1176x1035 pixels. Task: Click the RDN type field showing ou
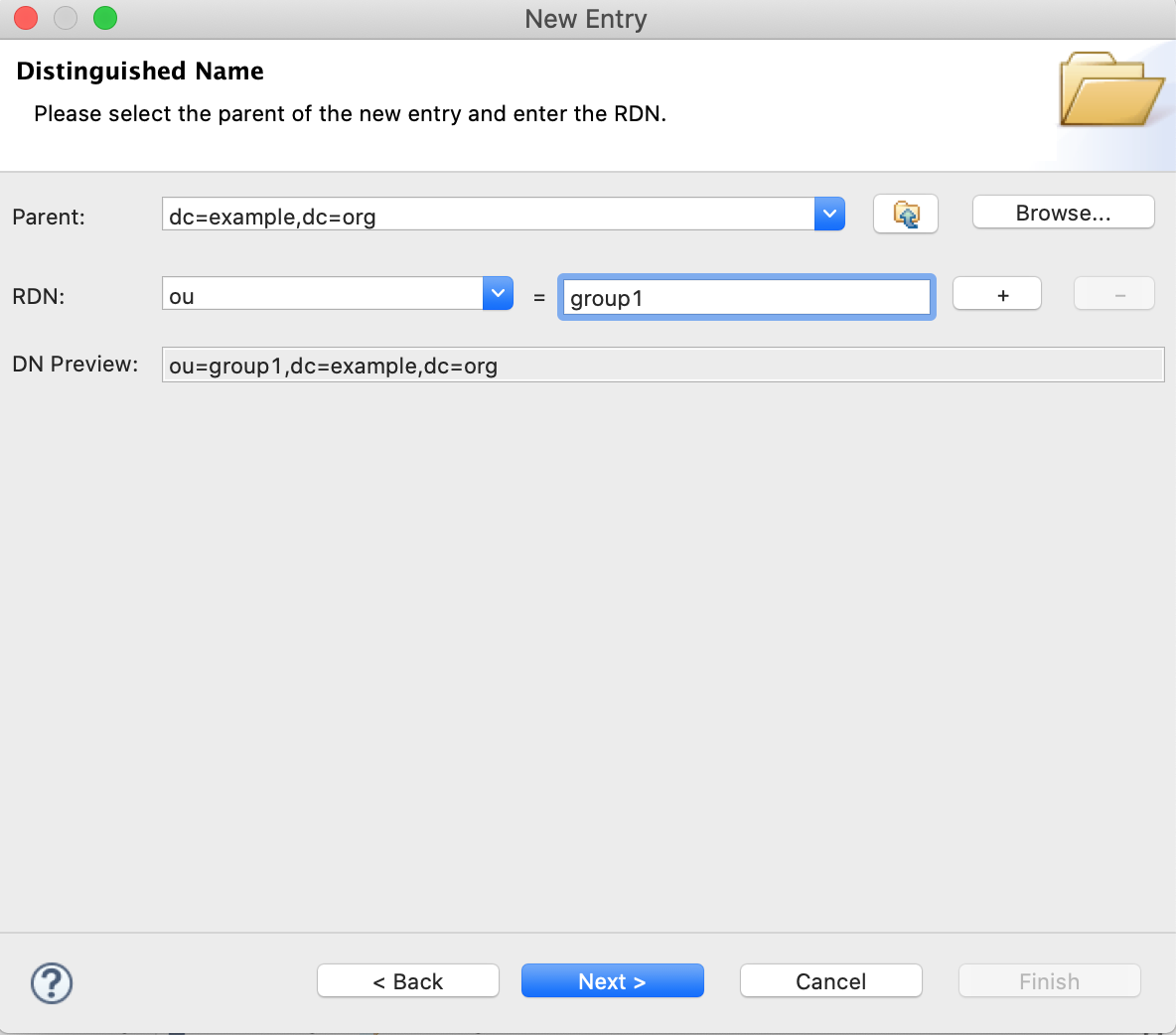(318, 294)
